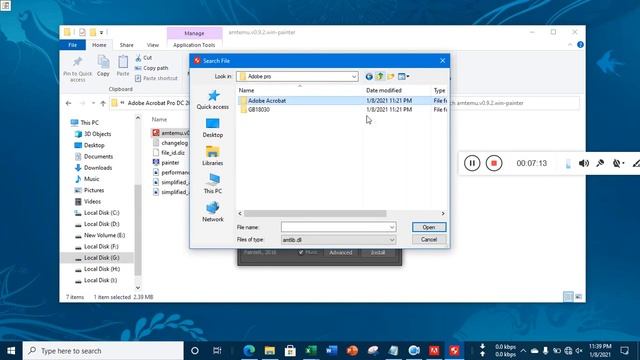Select Quick access in the places bar

point(213,100)
